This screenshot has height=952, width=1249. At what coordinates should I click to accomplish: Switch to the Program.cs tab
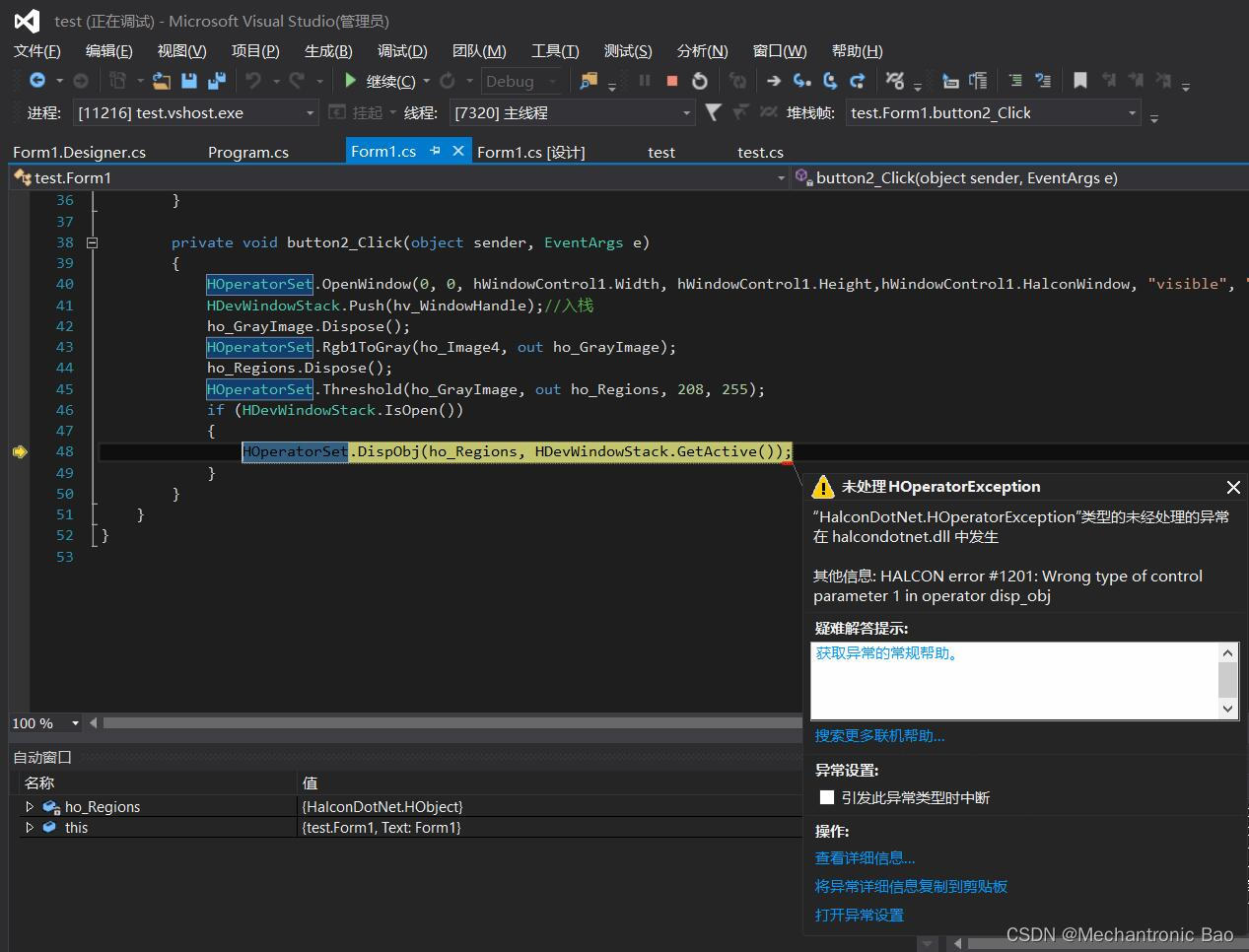(247, 152)
